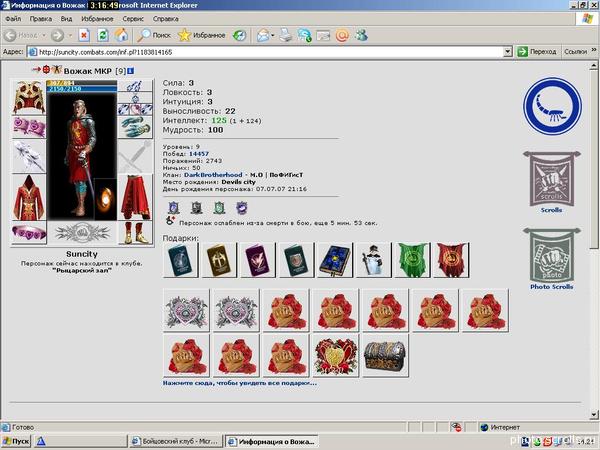Click the blue scorpion zodiac emblem
Viewport: 600px width, 450px height.
552,106
